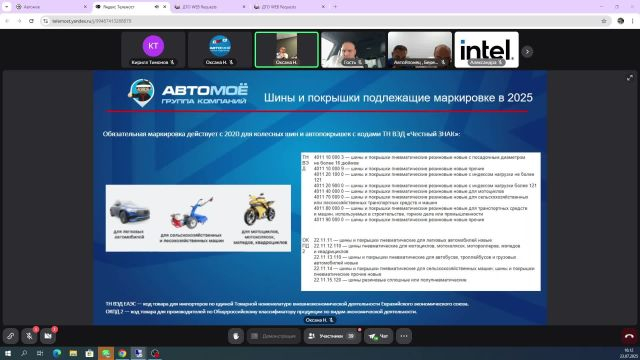
Task: Open Task View on the taskbar
Action: tap(40, 353)
